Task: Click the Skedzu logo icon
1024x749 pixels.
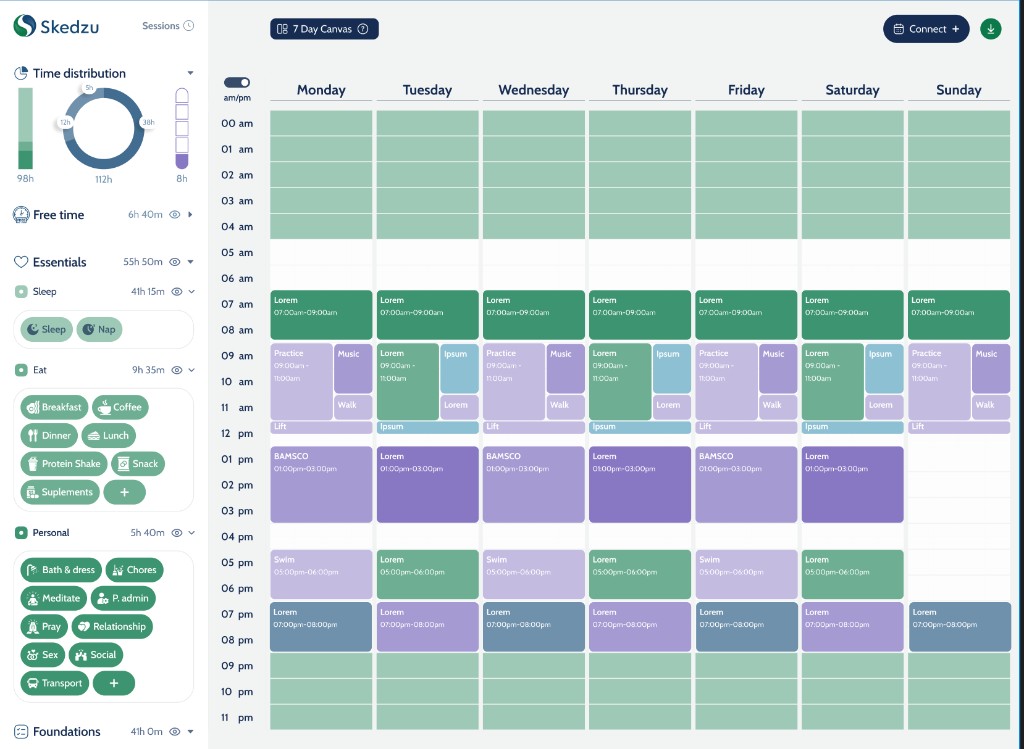Action: click(x=24, y=26)
